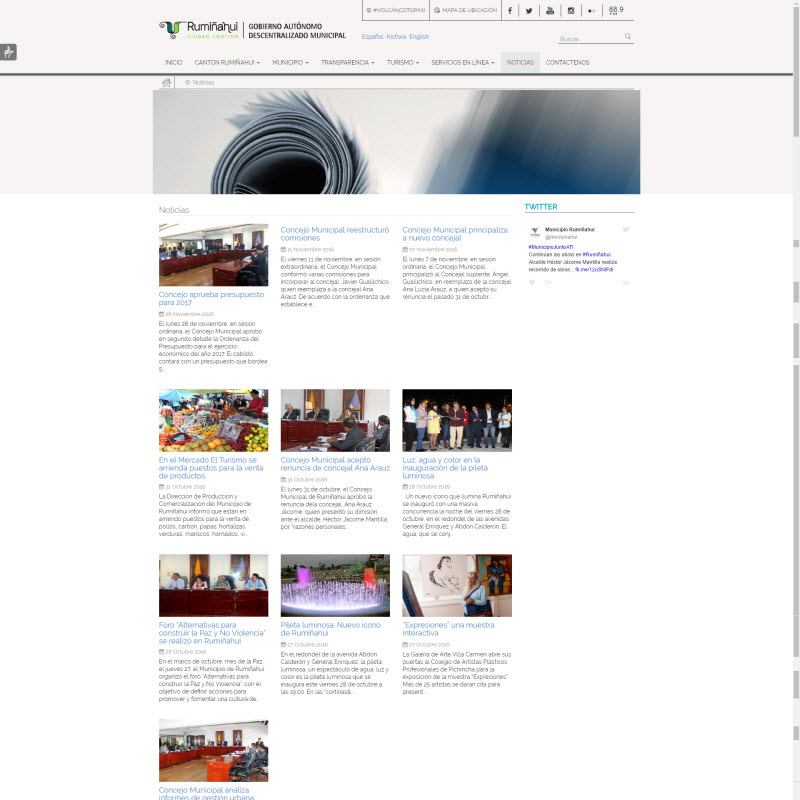Viewport: 800px width, 800px height.
Task: Like the tweet with the heart icon
Action: coord(532,282)
